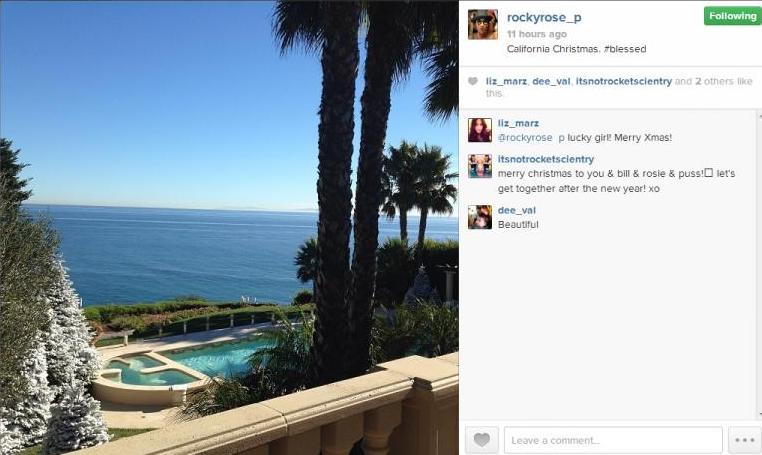The width and height of the screenshot is (762, 455).
Task: Open itsnotrocketscientry commenter username
Action: tap(546, 159)
